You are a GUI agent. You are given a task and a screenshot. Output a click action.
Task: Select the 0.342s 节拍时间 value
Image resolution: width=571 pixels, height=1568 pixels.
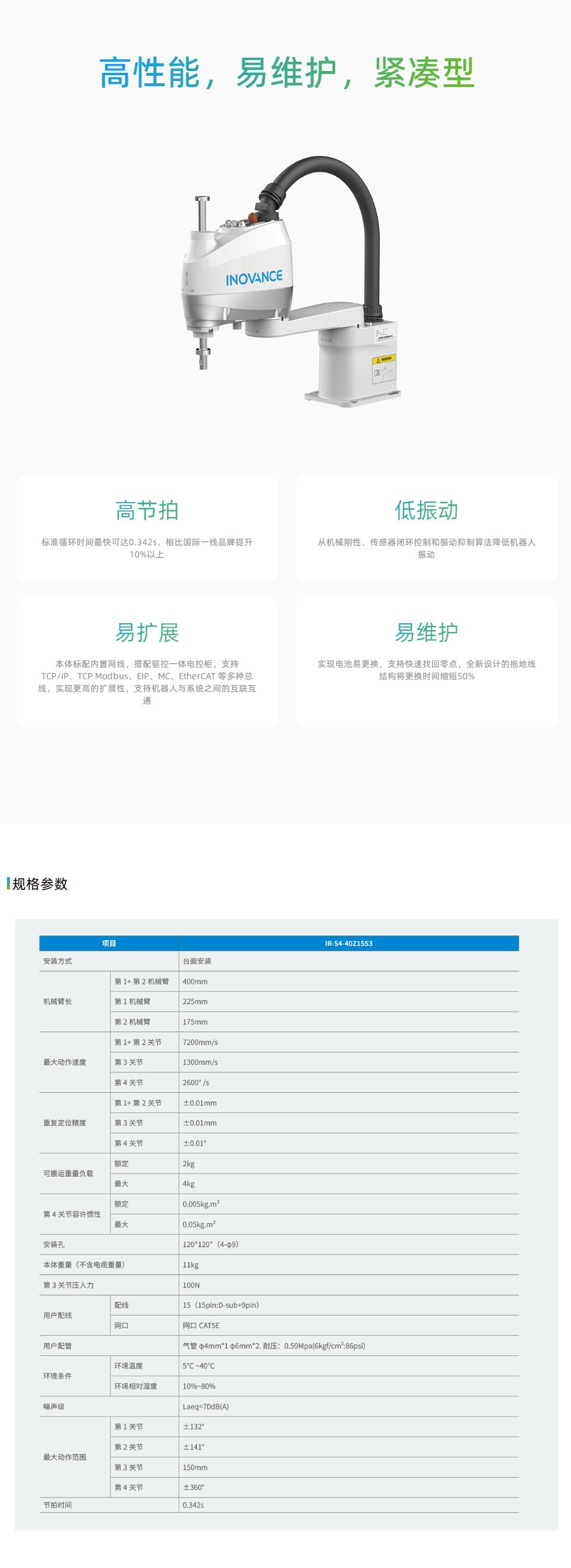(193, 1505)
